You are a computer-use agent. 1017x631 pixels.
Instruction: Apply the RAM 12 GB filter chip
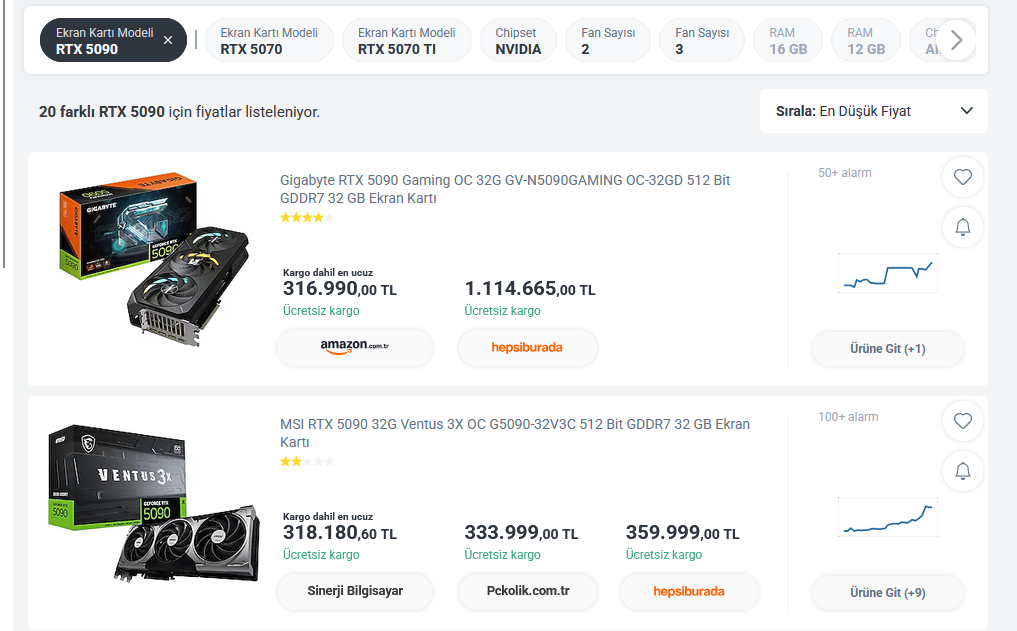click(866, 40)
